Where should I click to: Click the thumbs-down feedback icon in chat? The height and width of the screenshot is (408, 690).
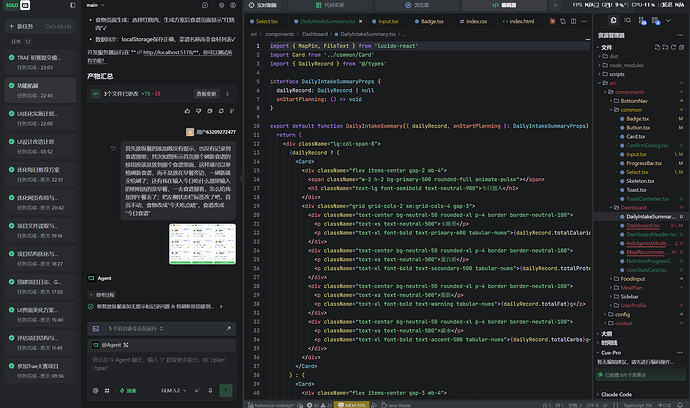[x=198, y=111]
